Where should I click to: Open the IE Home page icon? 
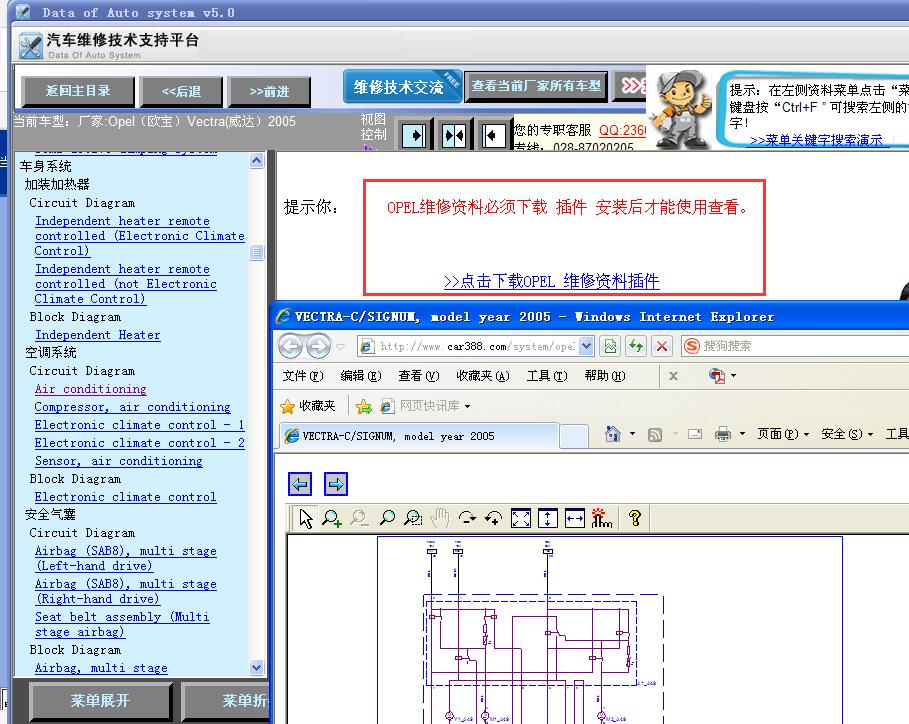coord(613,434)
